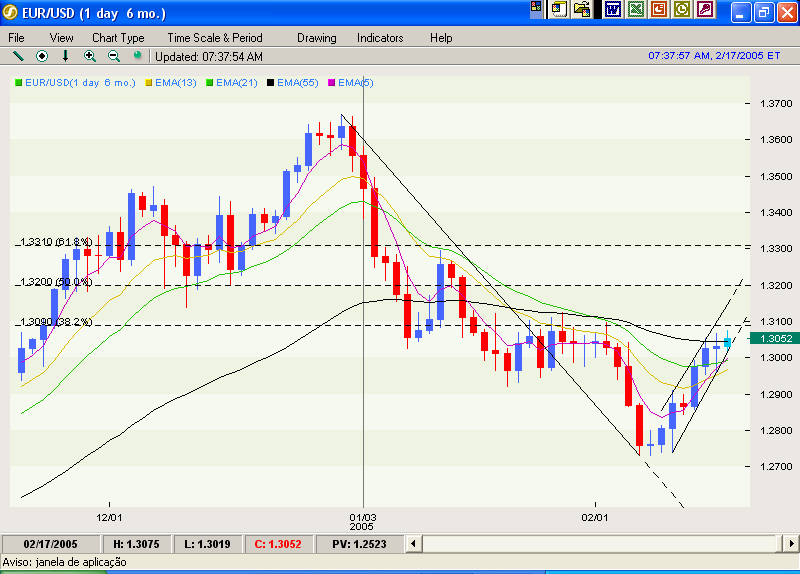Launch Outlook clock icon from shortcut bar
This screenshot has width=800, height=574.
pyautogui.click(x=682, y=9)
